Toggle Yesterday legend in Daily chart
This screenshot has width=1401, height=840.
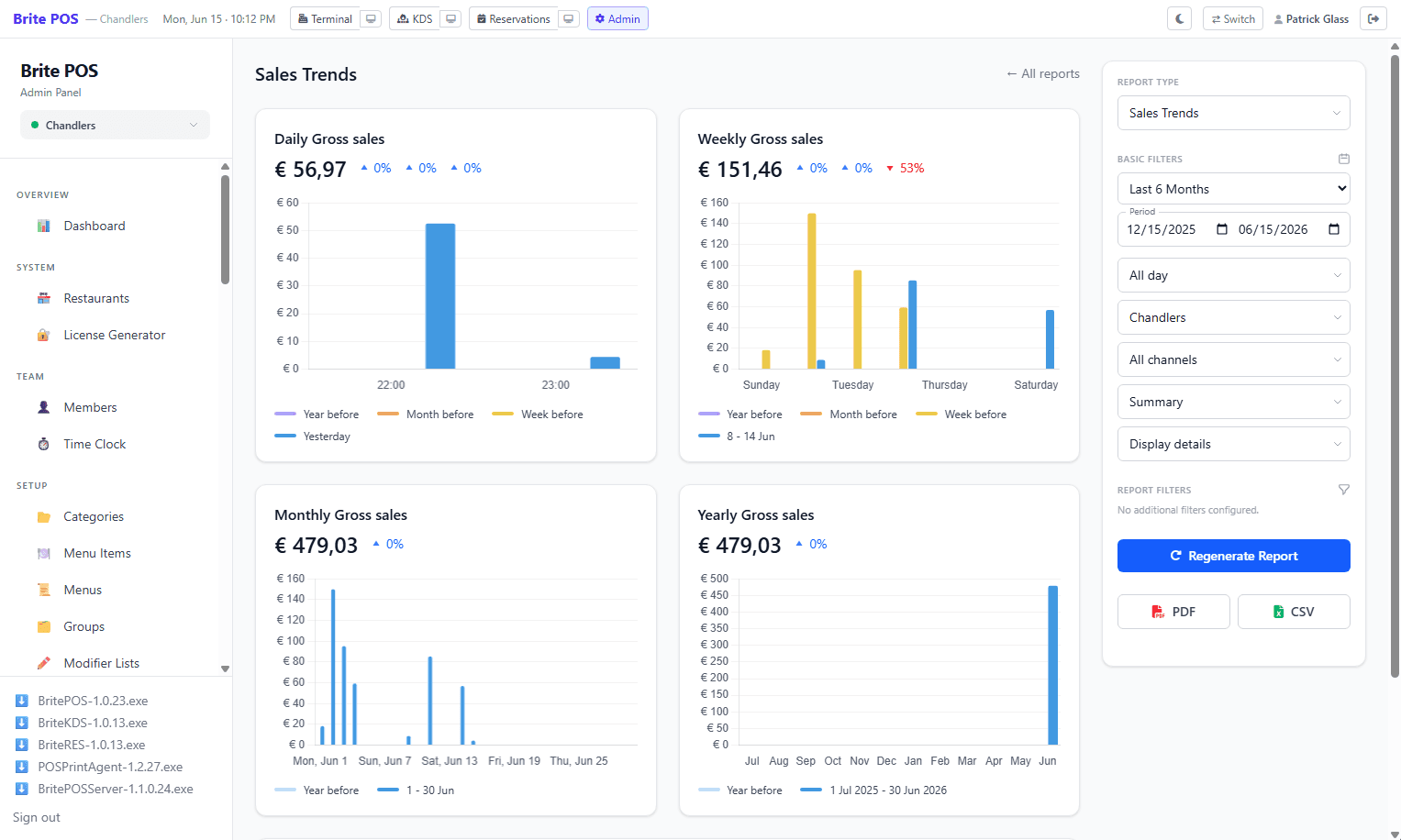(313, 437)
